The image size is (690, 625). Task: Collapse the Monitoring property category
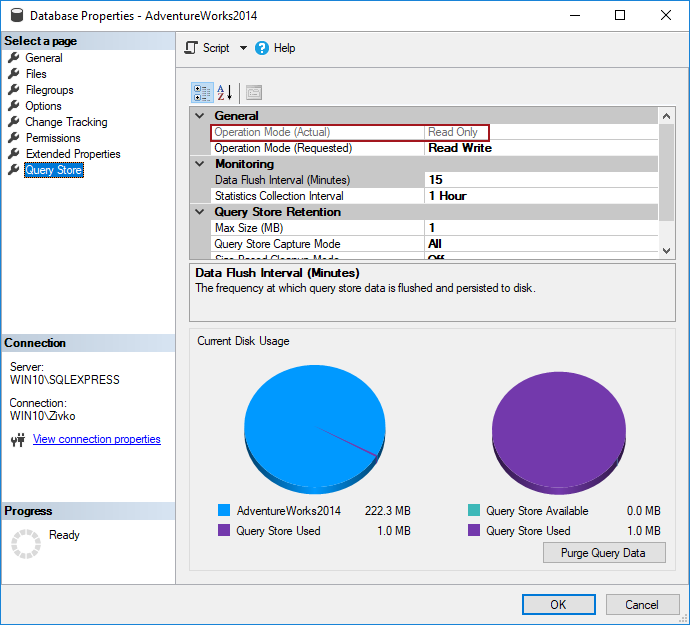point(200,164)
